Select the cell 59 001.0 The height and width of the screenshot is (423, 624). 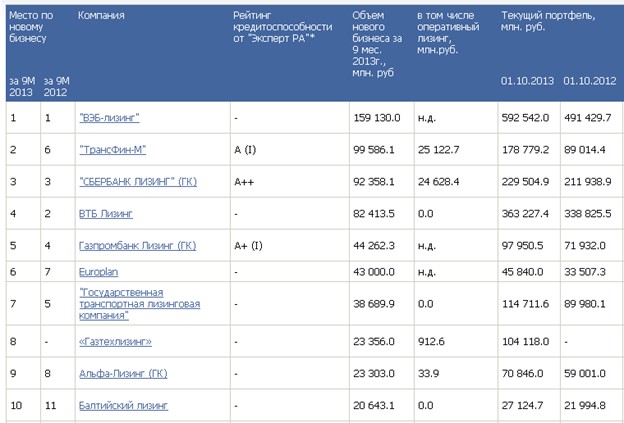point(585,373)
